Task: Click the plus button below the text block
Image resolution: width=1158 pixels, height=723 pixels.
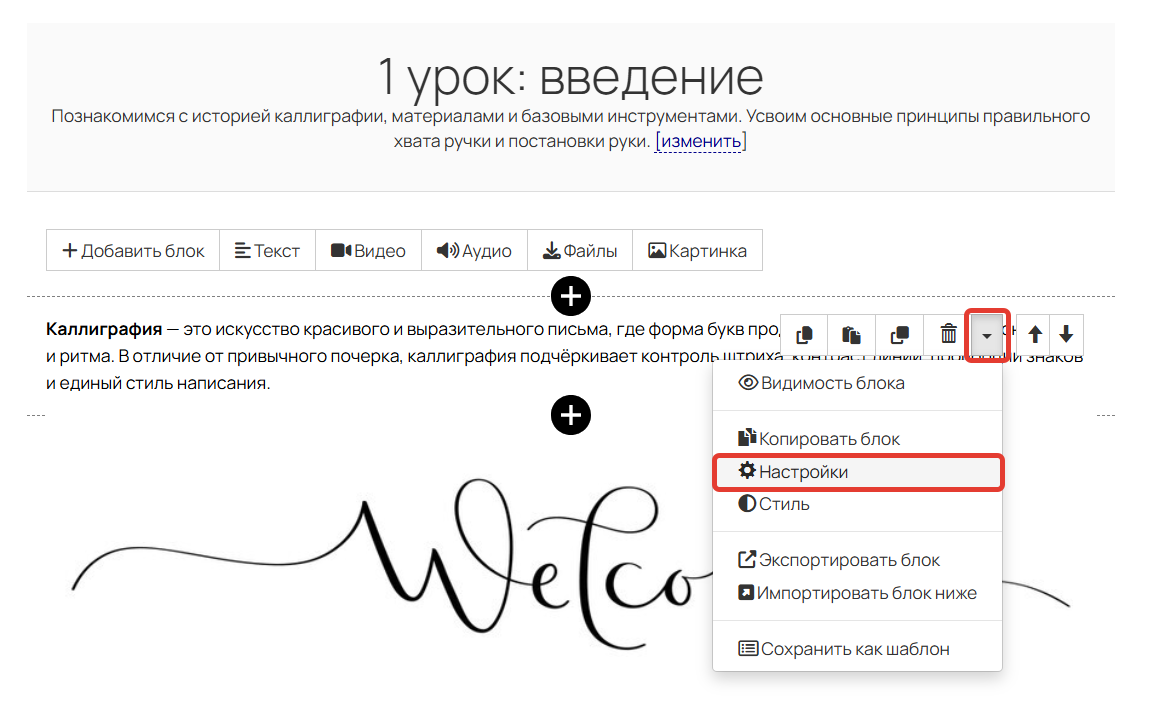Action: tap(571, 415)
